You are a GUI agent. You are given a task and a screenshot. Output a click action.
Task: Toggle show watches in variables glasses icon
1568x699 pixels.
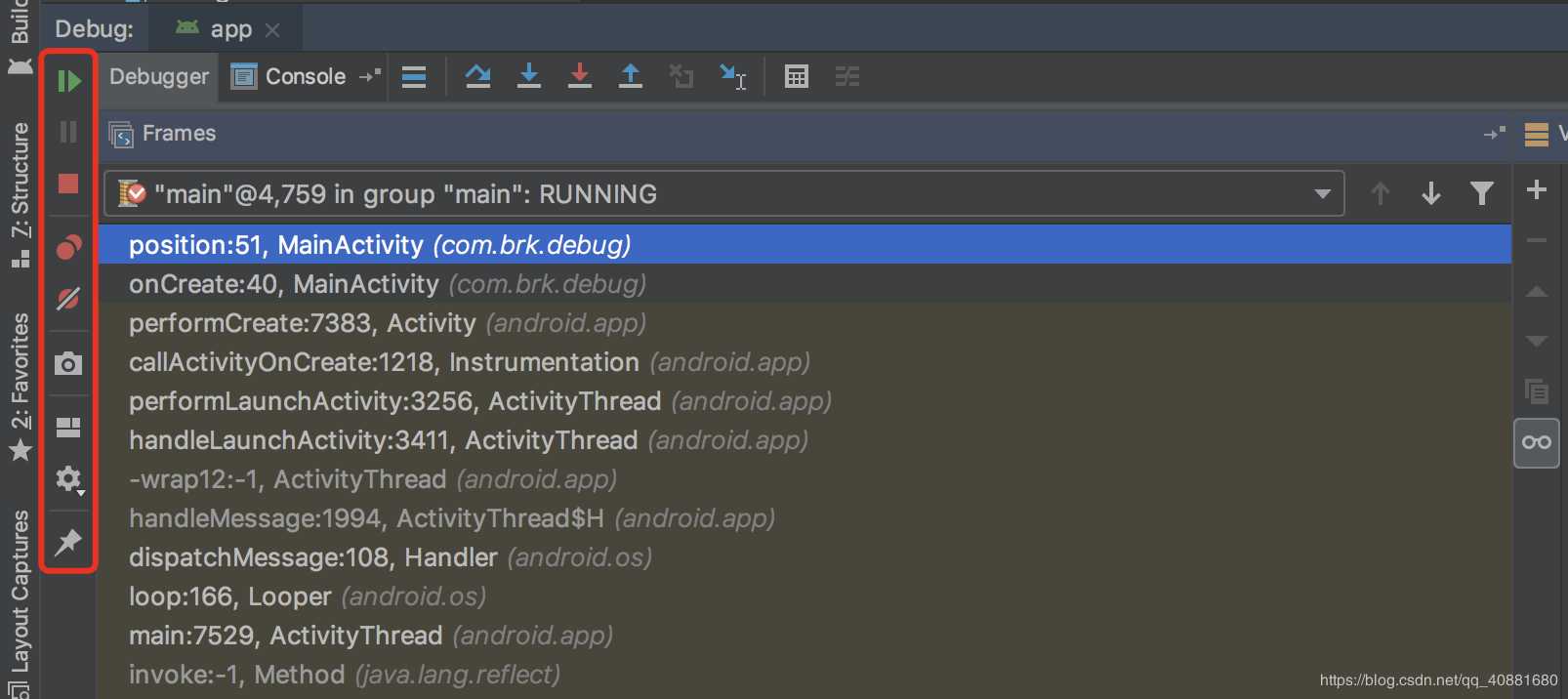[1537, 442]
